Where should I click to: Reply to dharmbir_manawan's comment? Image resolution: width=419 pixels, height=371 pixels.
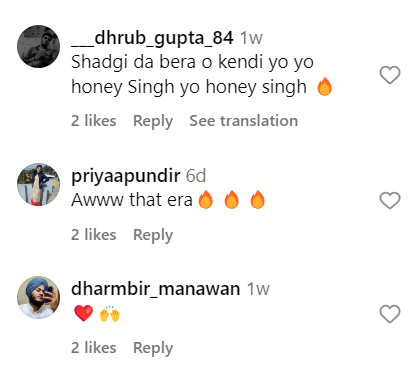click(153, 348)
